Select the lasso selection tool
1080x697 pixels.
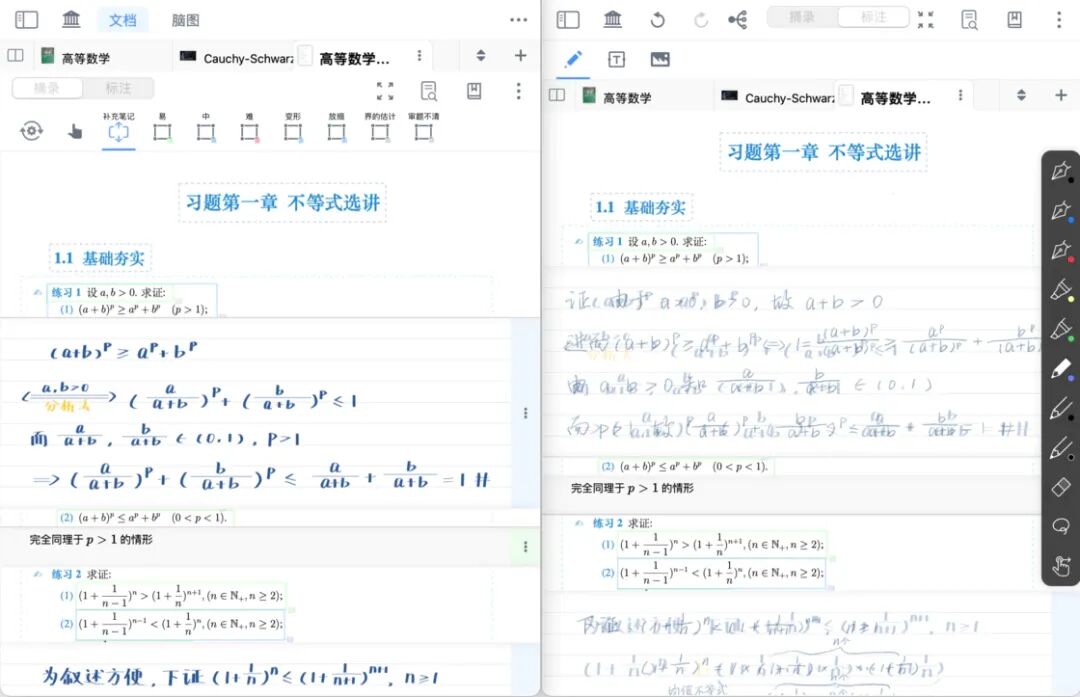[x=1061, y=527]
